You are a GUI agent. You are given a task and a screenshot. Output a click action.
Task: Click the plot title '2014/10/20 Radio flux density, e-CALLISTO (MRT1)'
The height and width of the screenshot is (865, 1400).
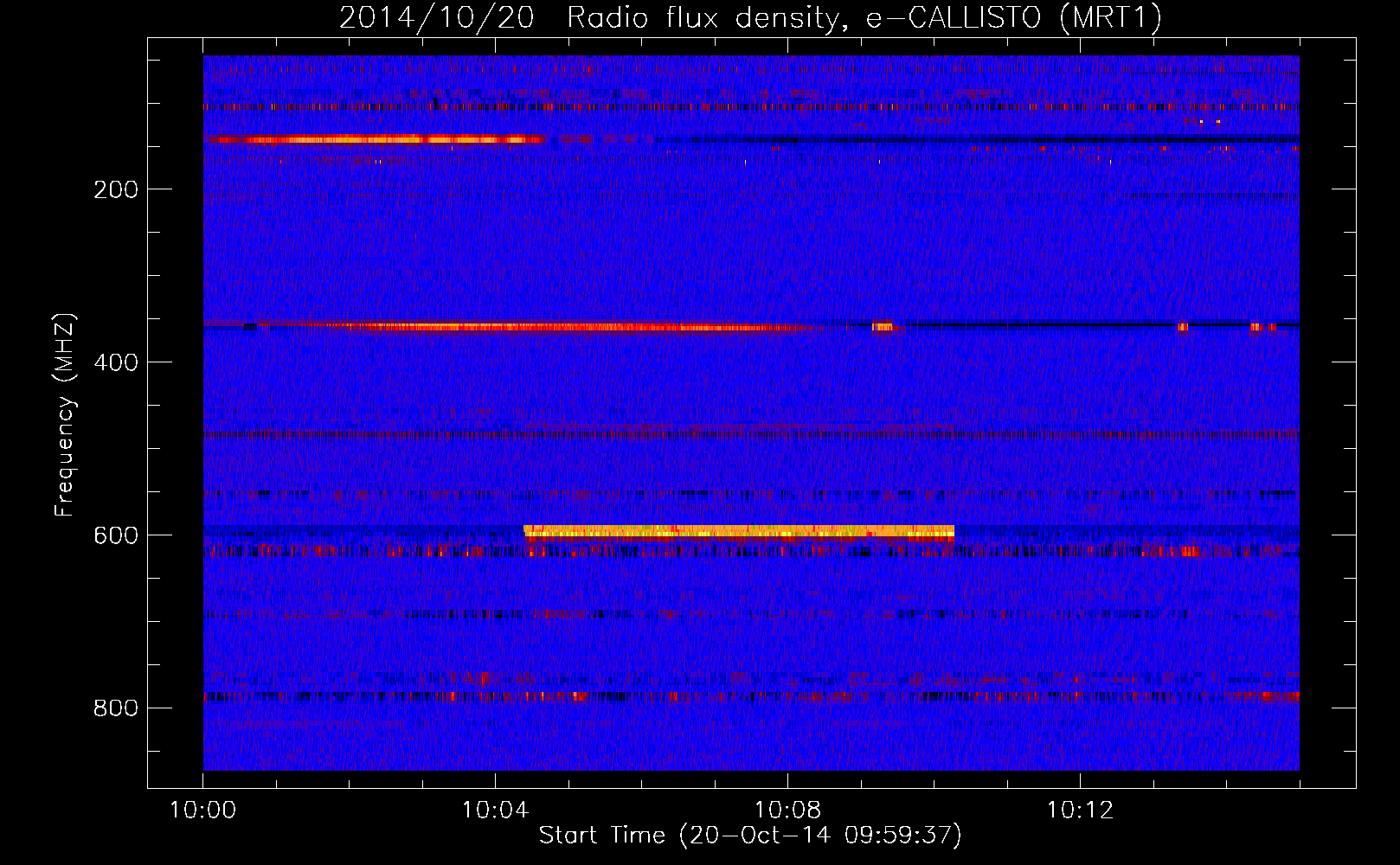click(x=750, y=17)
